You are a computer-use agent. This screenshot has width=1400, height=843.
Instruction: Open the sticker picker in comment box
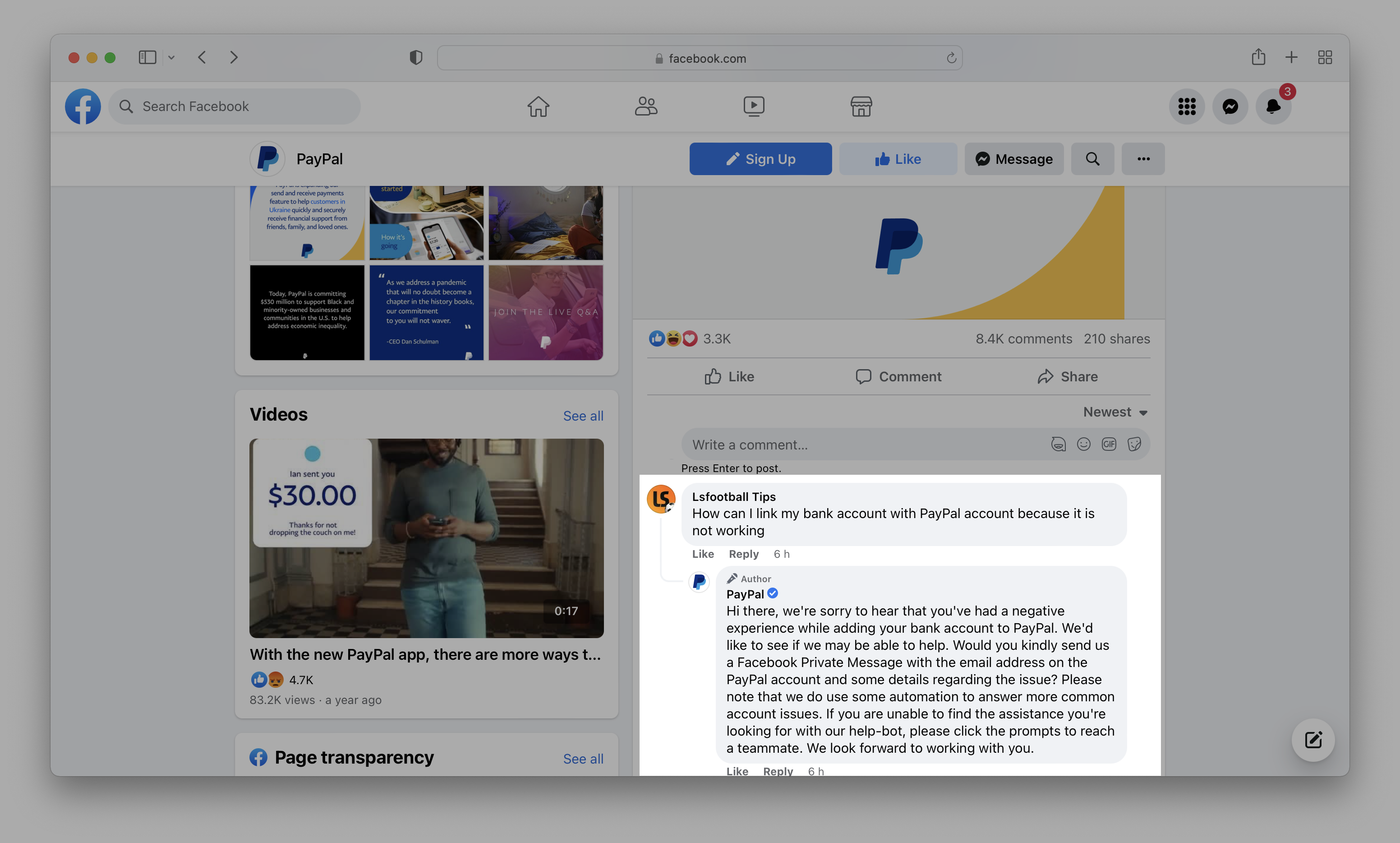tap(1134, 444)
